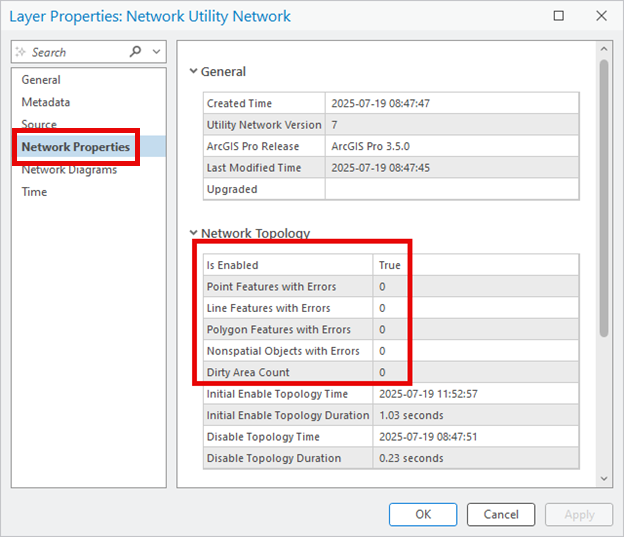Open the General page in sidebar
The width and height of the screenshot is (624, 537).
(41, 80)
